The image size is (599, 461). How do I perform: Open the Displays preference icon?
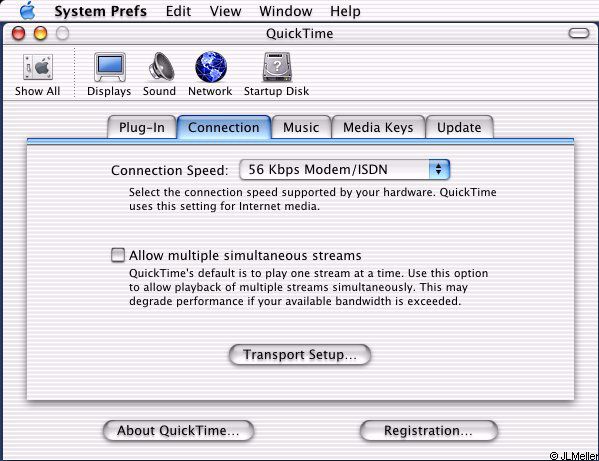tap(110, 67)
